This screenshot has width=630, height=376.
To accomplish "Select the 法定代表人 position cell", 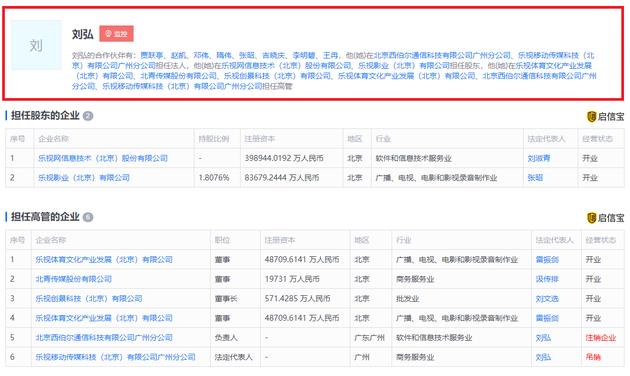I will coord(234,357).
